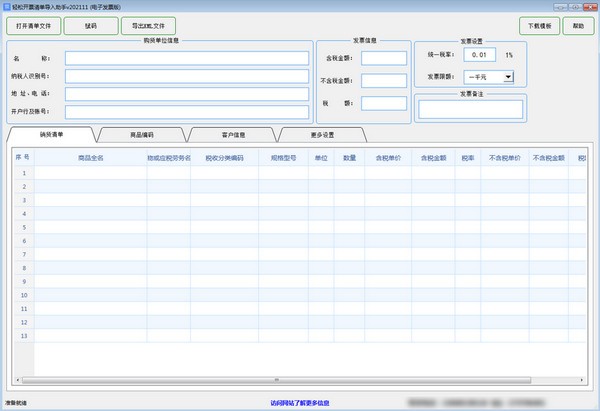Click the 名称 input field

(x=187, y=58)
